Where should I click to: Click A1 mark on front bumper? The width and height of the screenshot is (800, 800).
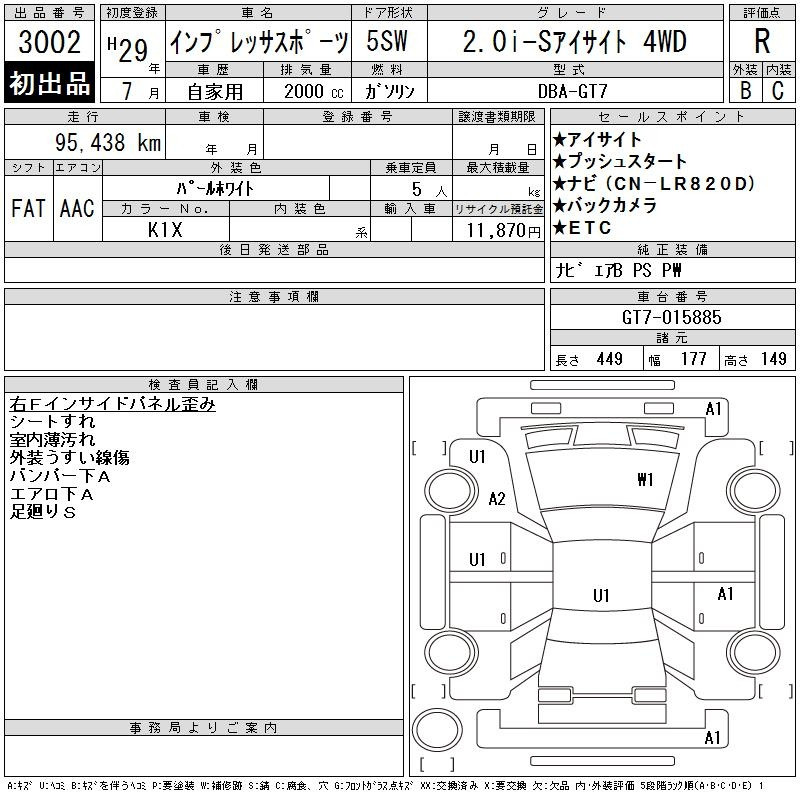pyautogui.click(x=713, y=409)
